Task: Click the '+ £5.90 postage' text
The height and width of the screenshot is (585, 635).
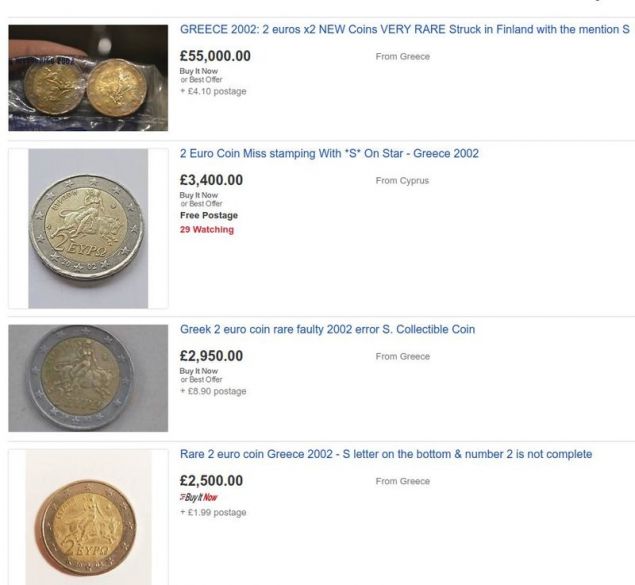Action: 212,391
